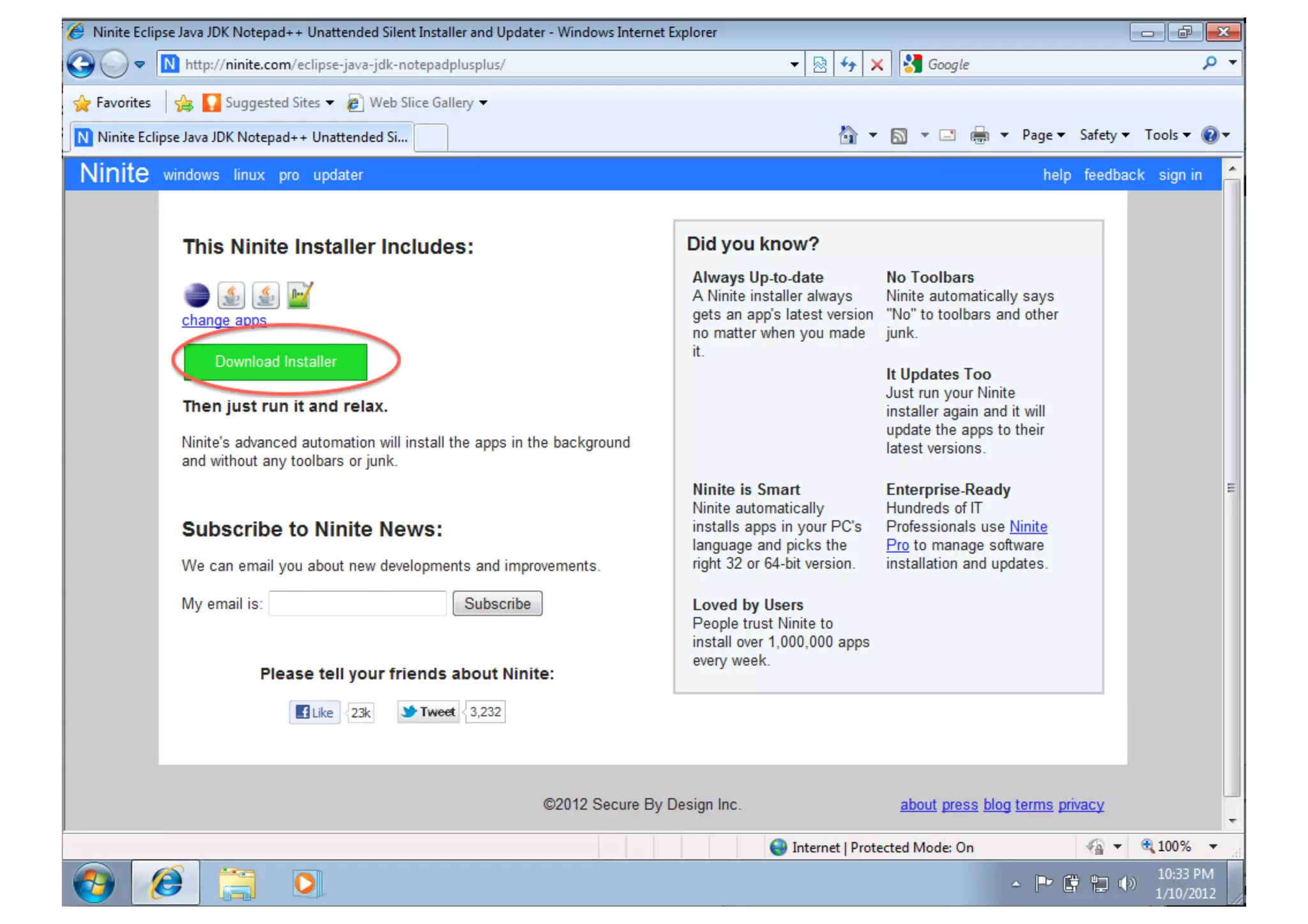Open the about footer link
This screenshot has width=1308, height=924.
918,805
